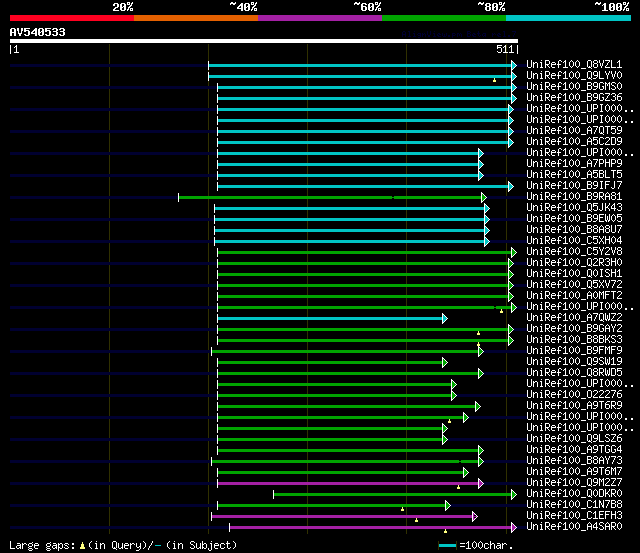Click the 511 end position label
Image resolution: width=640 pixels, height=553 pixels.
click(505, 49)
